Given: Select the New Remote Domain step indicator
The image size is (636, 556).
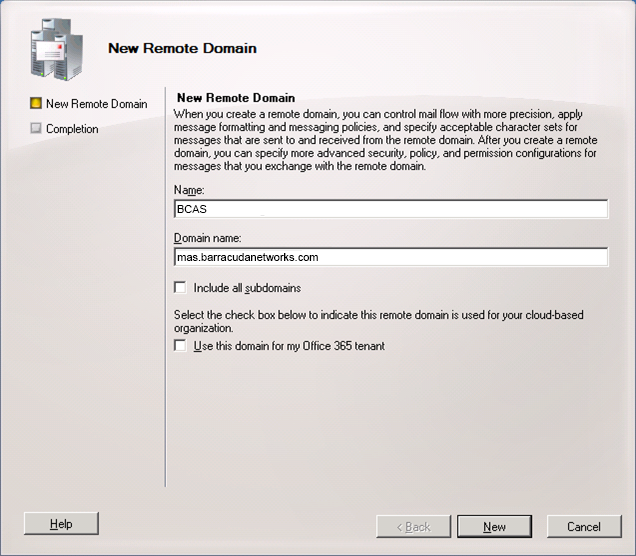Looking at the screenshot, I should [x=36, y=103].
